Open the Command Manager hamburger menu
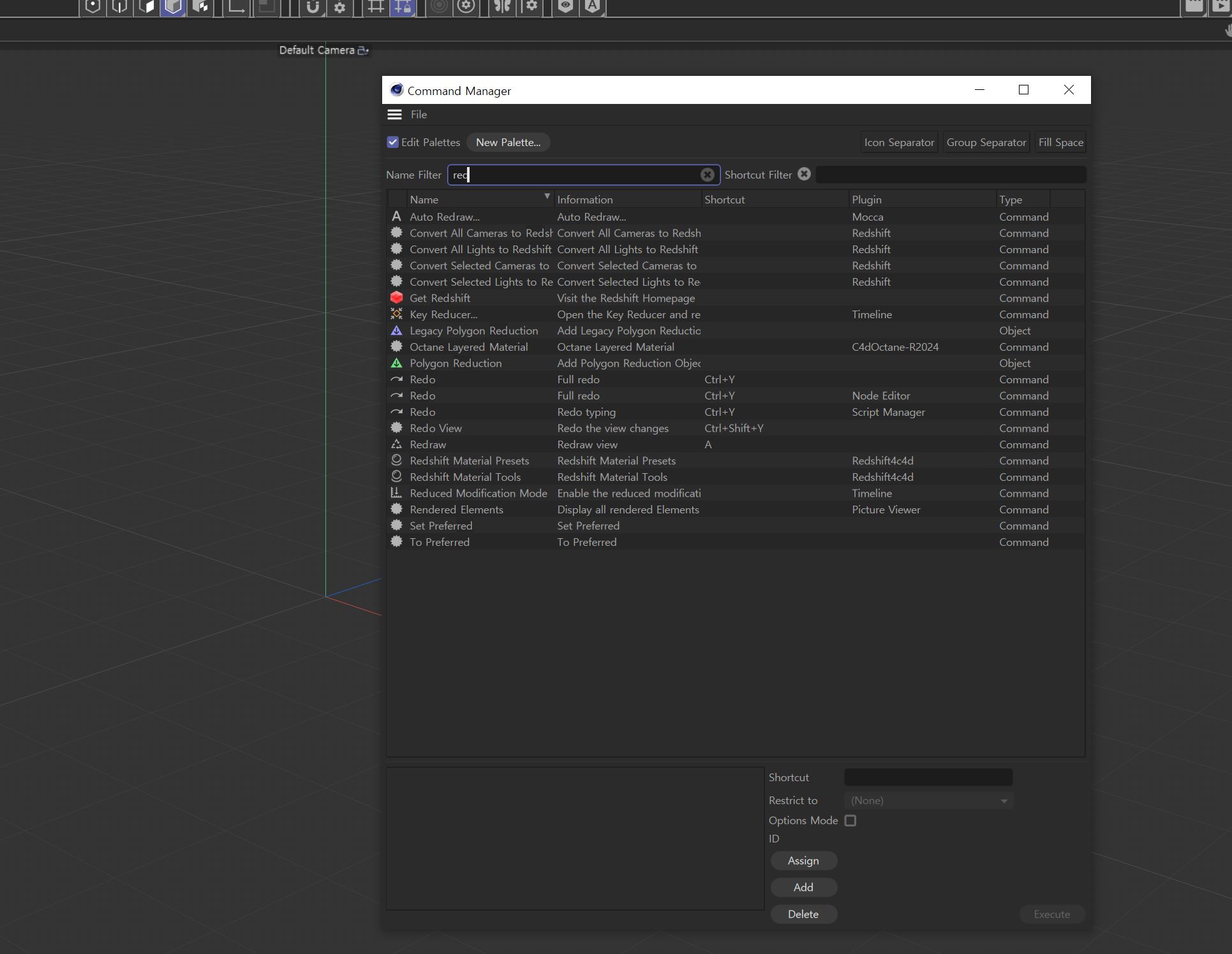The image size is (1232, 954). tap(394, 115)
